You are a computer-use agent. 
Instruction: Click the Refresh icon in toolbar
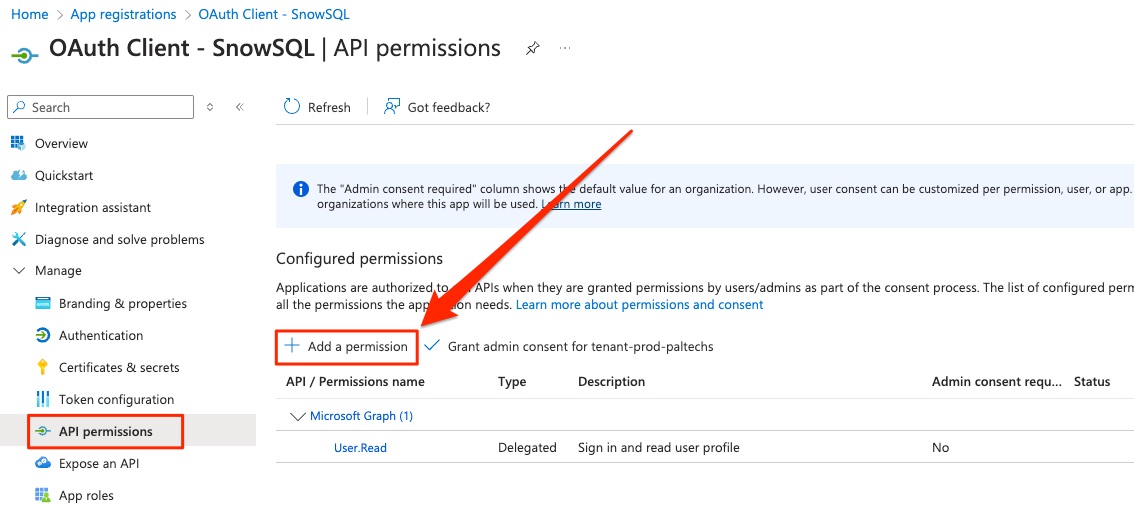click(292, 107)
